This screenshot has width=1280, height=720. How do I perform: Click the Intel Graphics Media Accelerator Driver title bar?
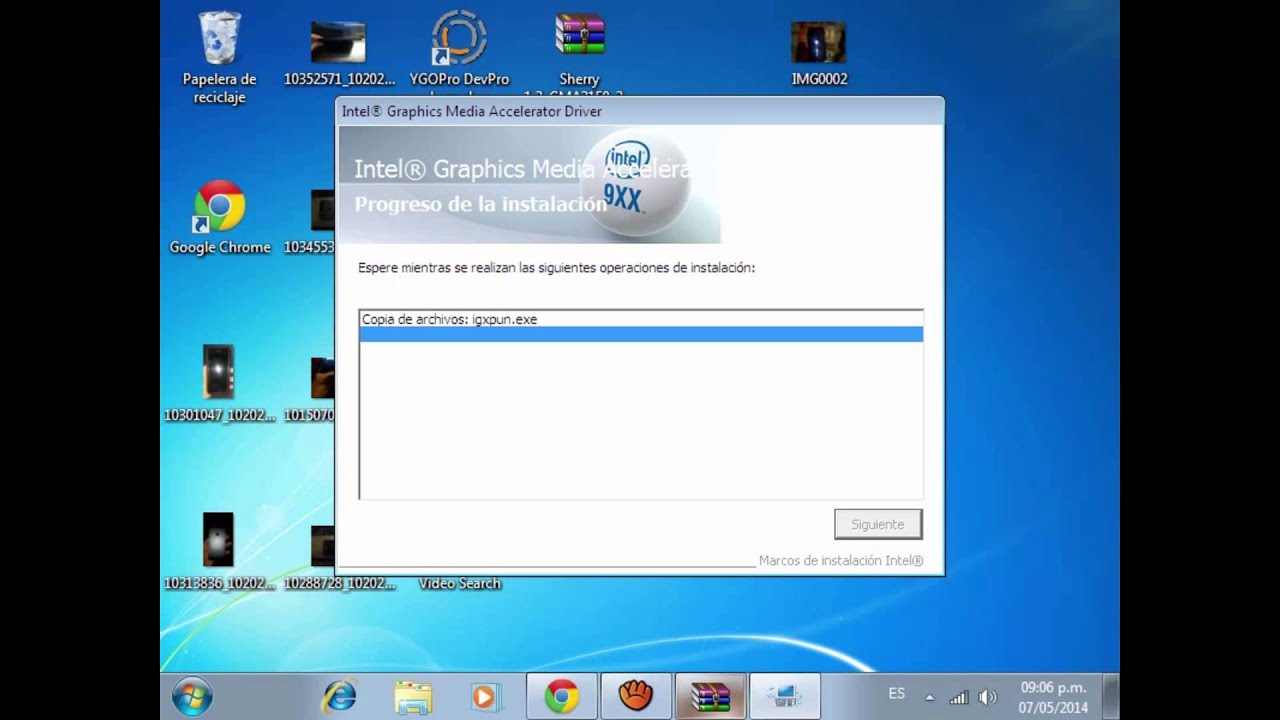click(x=639, y=111)
